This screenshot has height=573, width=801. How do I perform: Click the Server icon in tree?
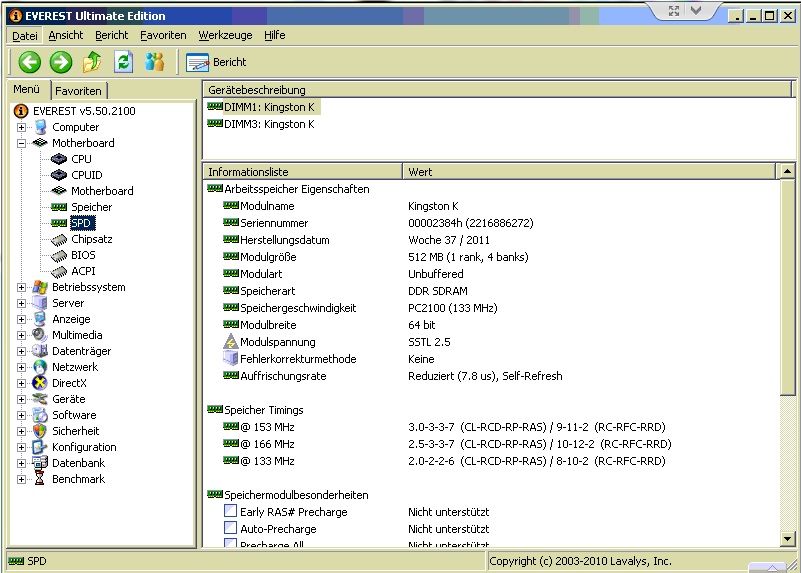coord(40,303)
